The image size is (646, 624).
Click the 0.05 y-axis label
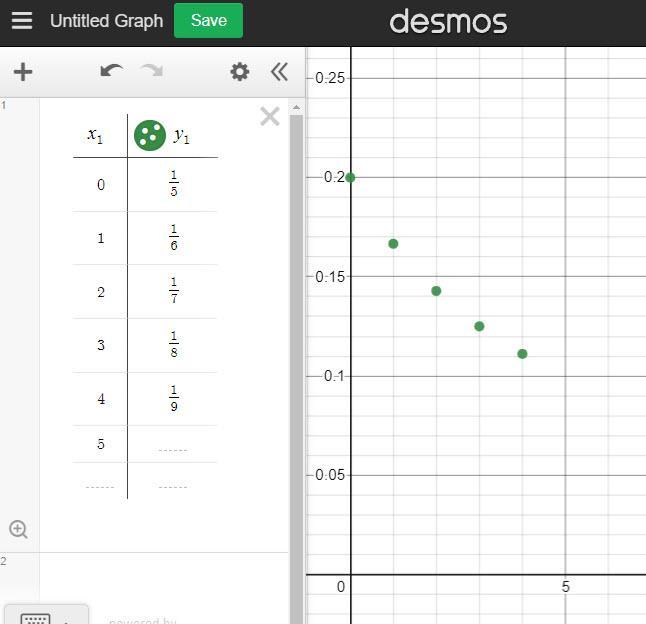pyautogui.click(x=330, y=475)
